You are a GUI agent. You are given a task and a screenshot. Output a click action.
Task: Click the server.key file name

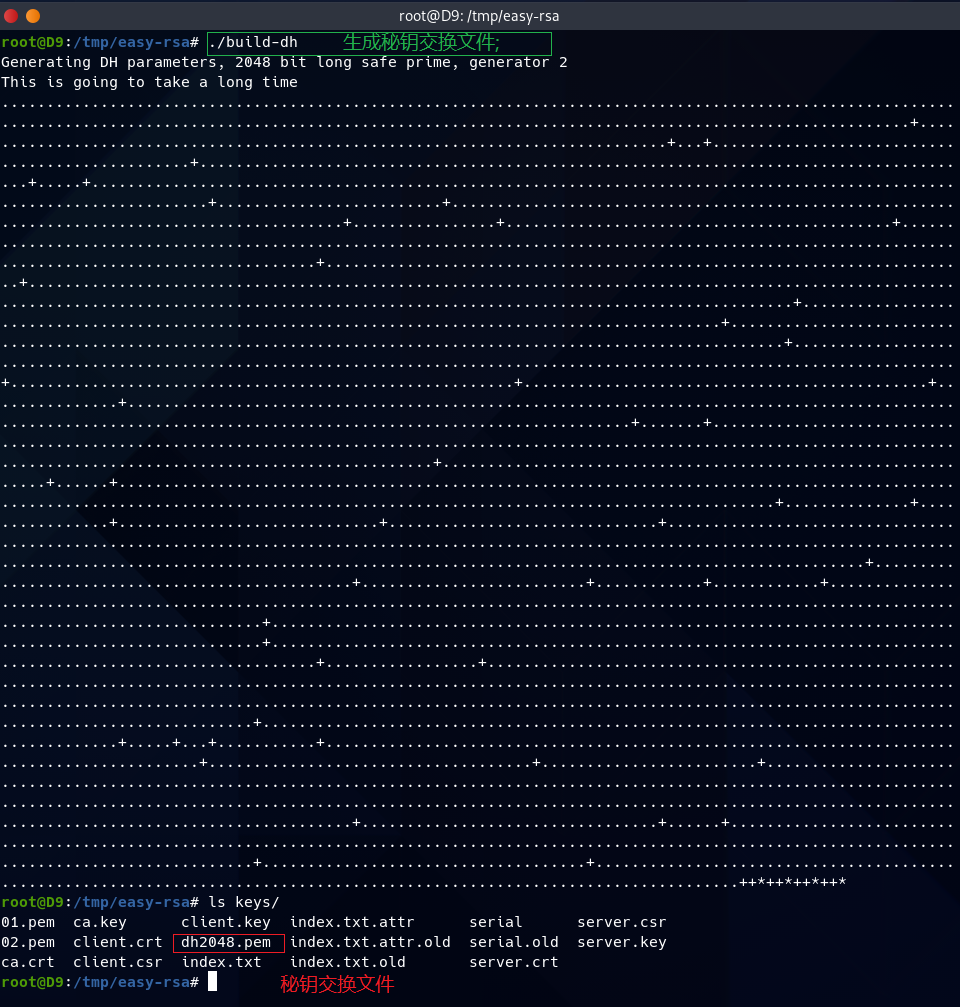pyautogui.click(x=621, y=942)
